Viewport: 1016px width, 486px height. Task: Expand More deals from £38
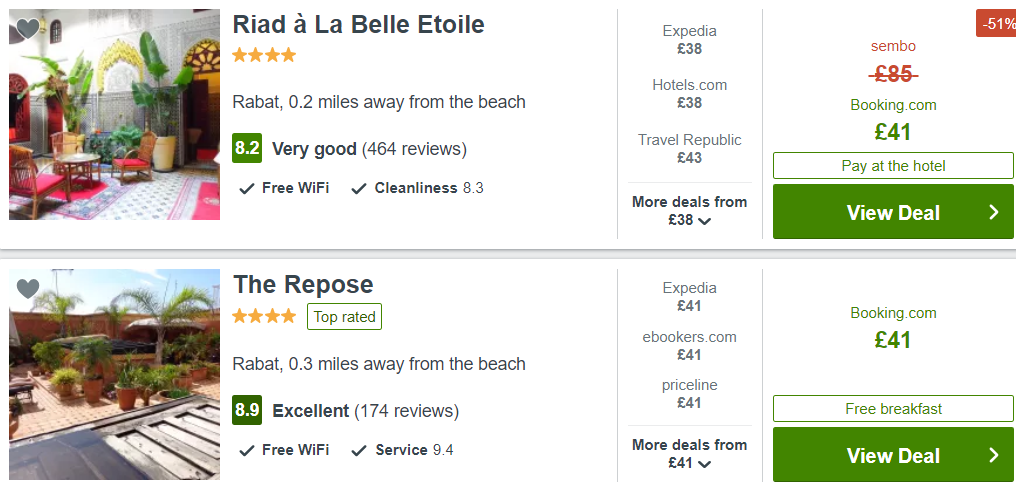point(689,211)
